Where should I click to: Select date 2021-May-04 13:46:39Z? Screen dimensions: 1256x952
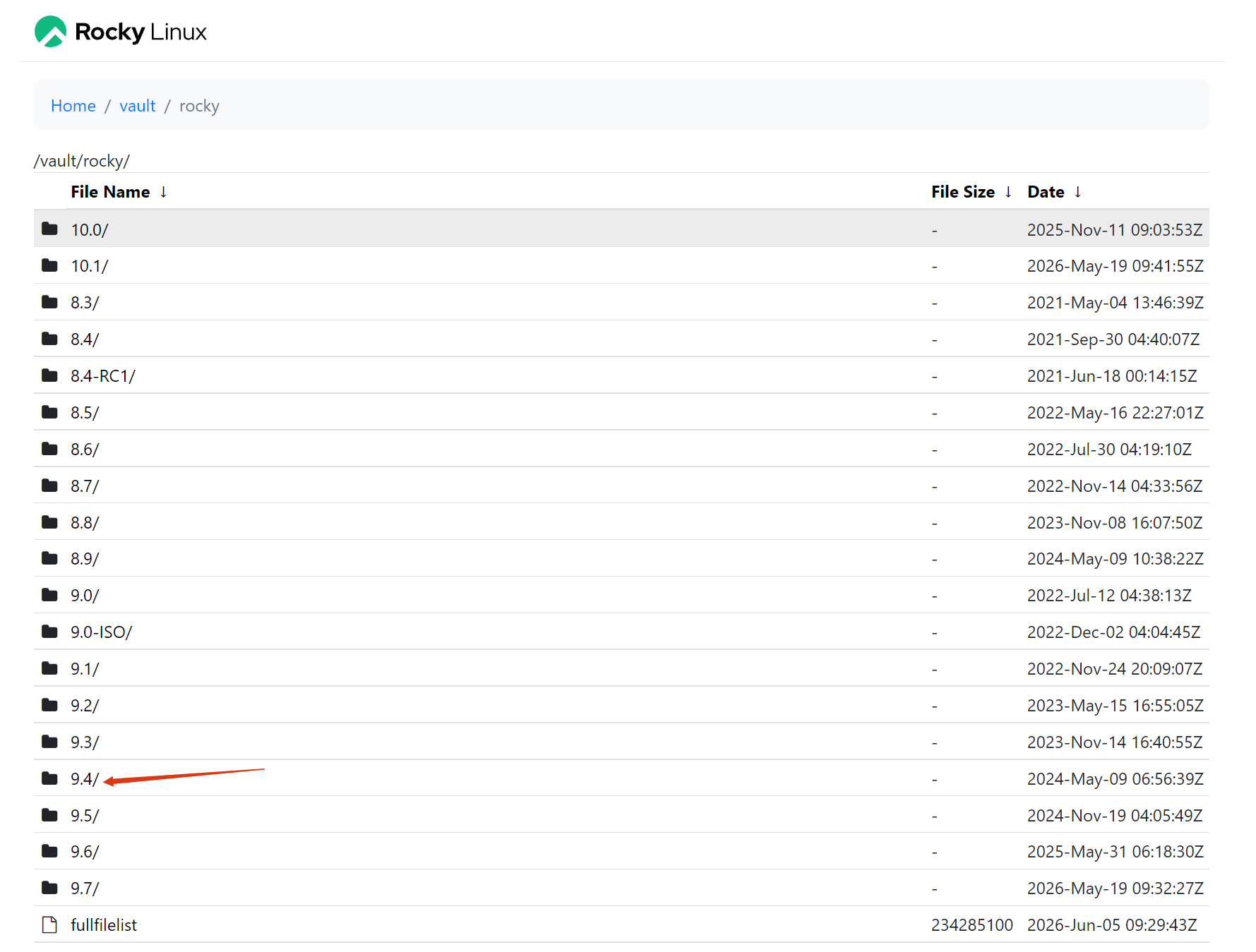[1116, 303]
